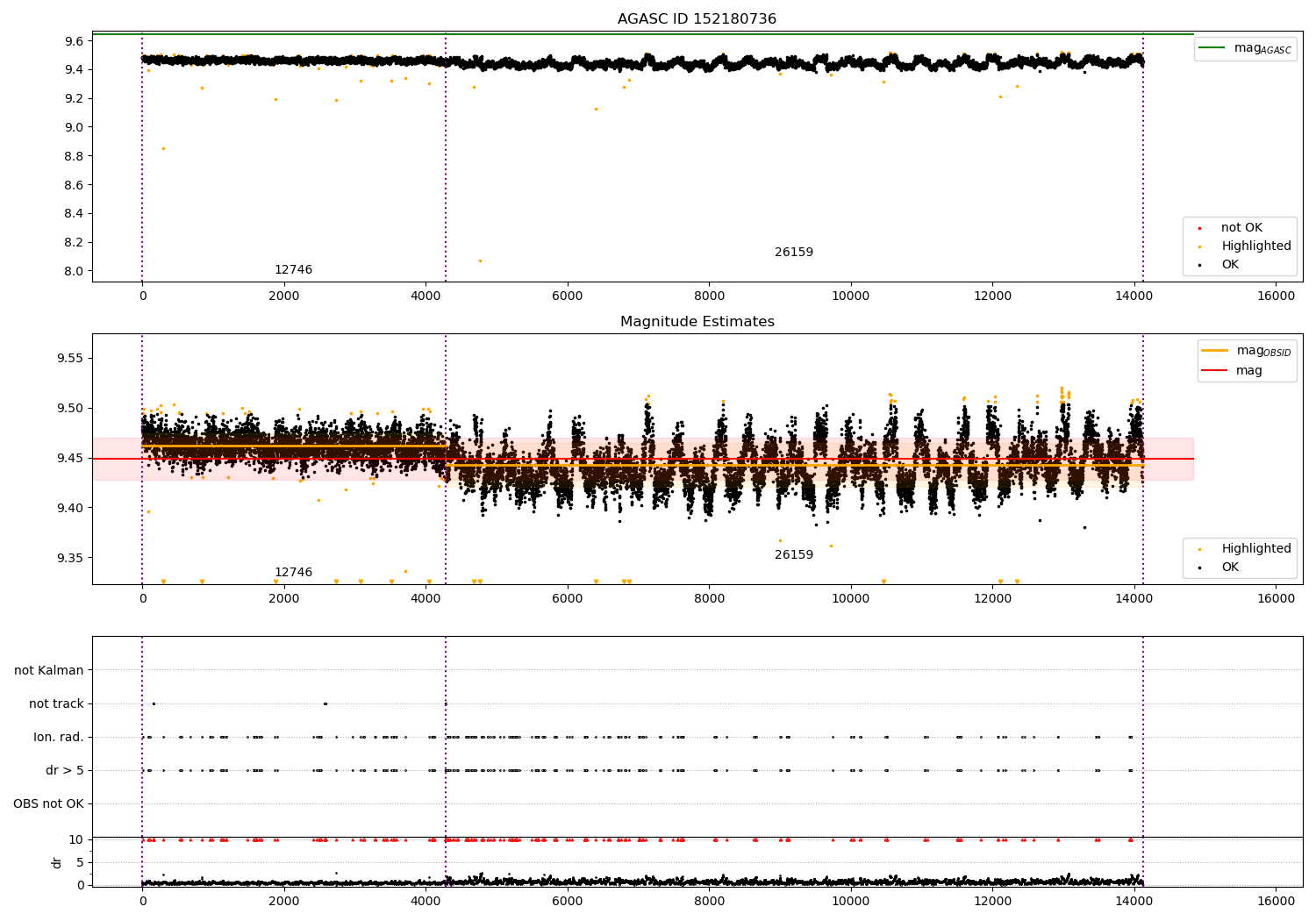Click "OK" in the Magnitude Estimates plot legend
This screenshot has height=921, width=1316.
coord(1230,568)
